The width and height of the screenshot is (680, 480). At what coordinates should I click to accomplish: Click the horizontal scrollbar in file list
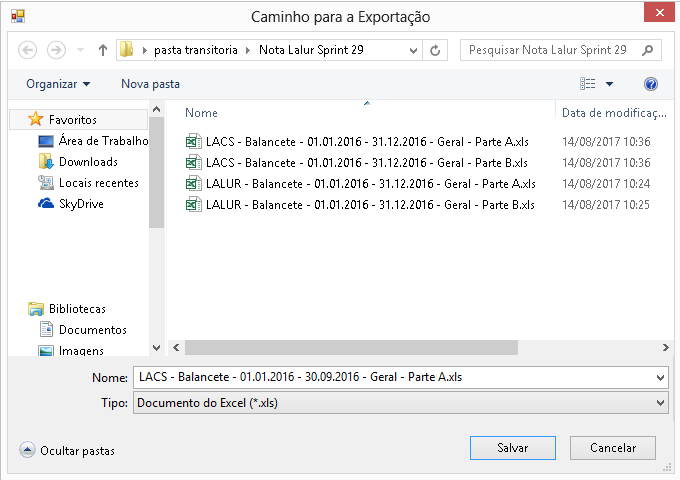[352, 347]
